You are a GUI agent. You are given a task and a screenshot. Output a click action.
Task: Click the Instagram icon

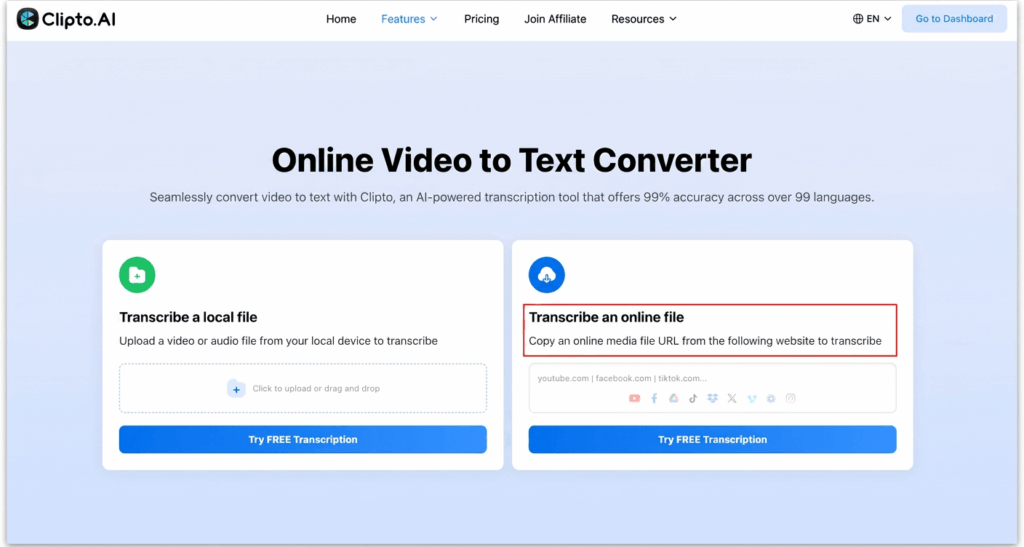791,398
